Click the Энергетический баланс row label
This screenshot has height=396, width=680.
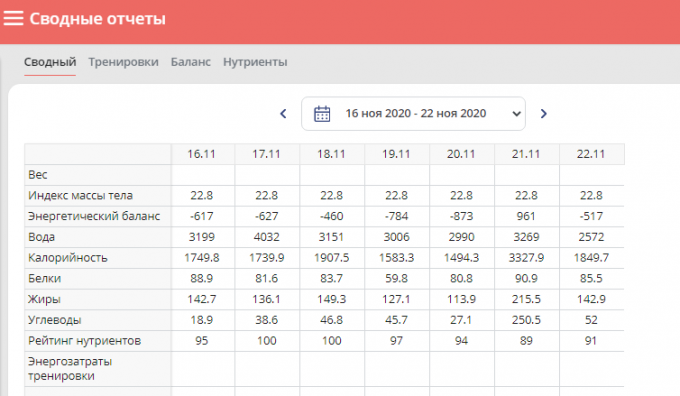pos(94,216)
